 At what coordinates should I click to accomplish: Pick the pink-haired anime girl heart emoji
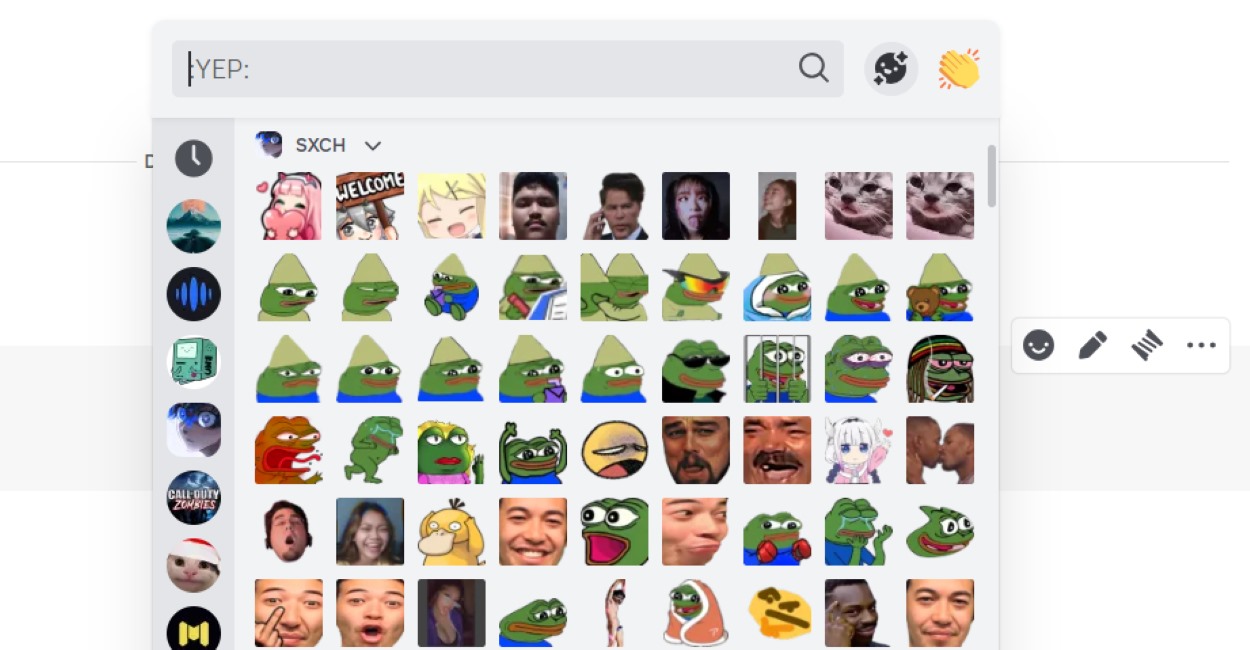pos(289,206)
